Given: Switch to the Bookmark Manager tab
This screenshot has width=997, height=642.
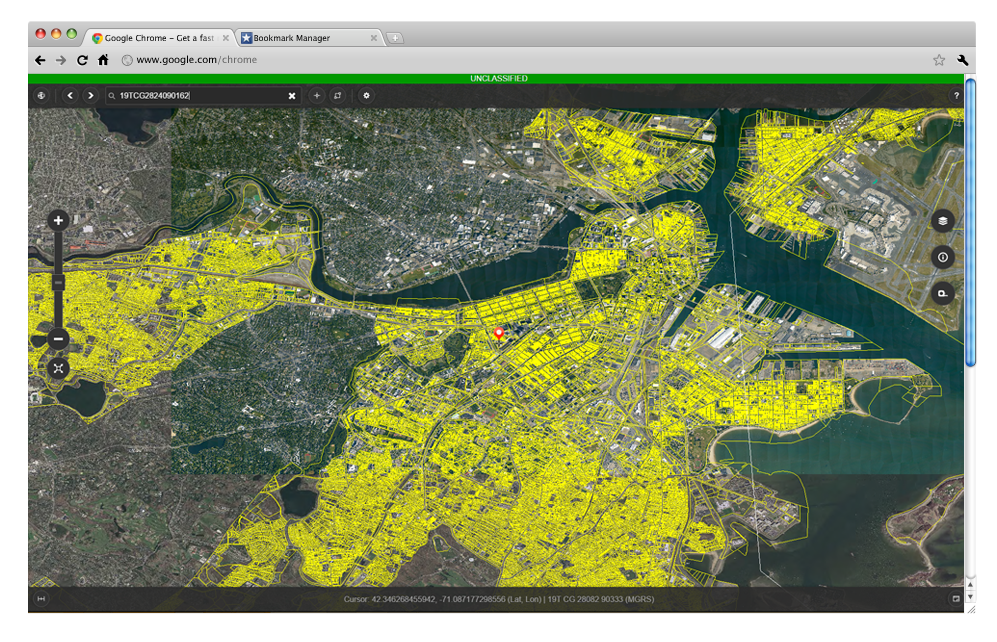Looking at the screenshot, I should [300, 37].
